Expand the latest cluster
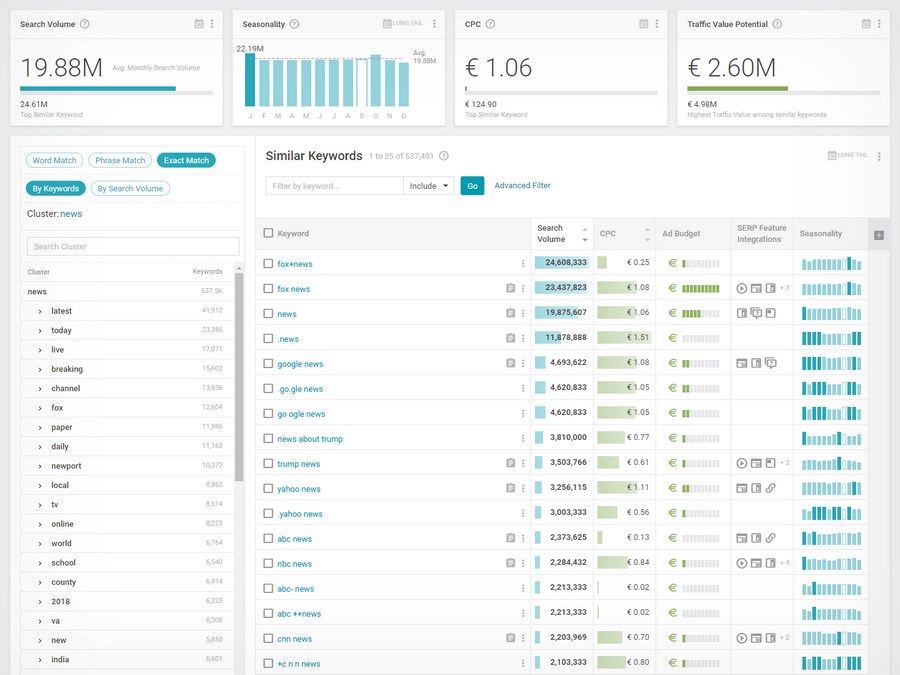This screenshot has height=675, width=900. tap(40, 311)
